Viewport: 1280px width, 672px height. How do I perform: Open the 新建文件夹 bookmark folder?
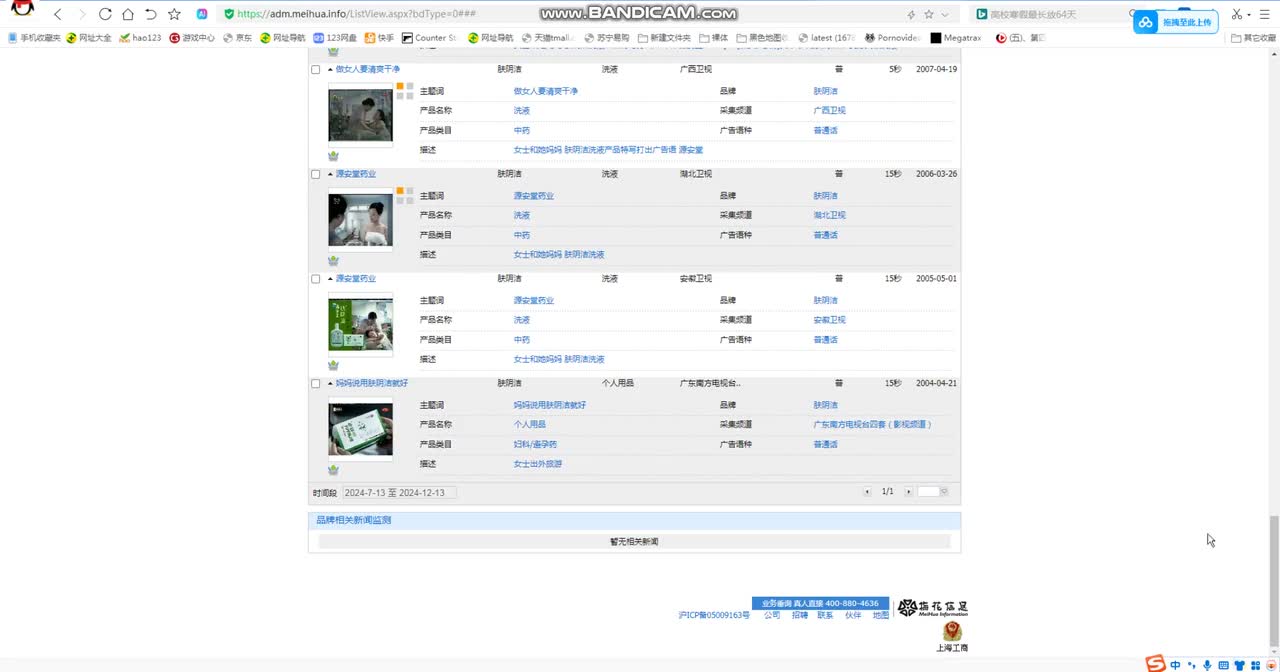click(x=664, y=38)
